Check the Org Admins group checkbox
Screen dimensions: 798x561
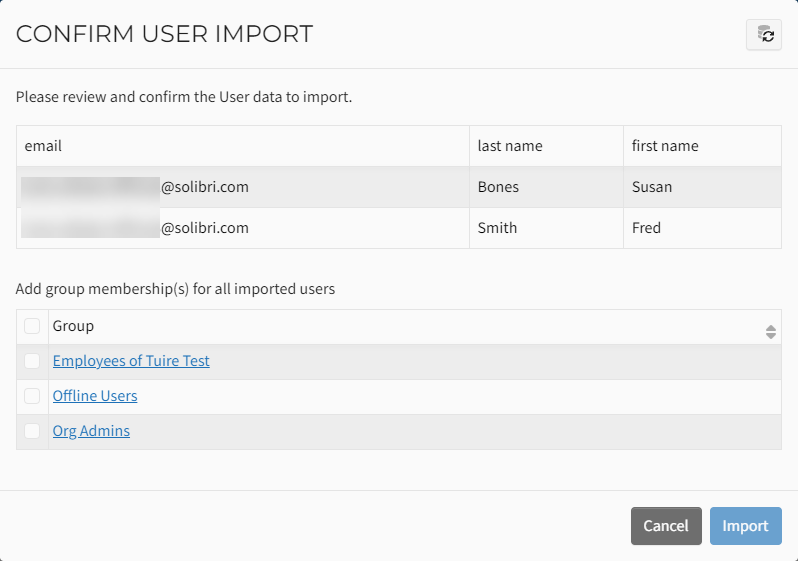32,431
